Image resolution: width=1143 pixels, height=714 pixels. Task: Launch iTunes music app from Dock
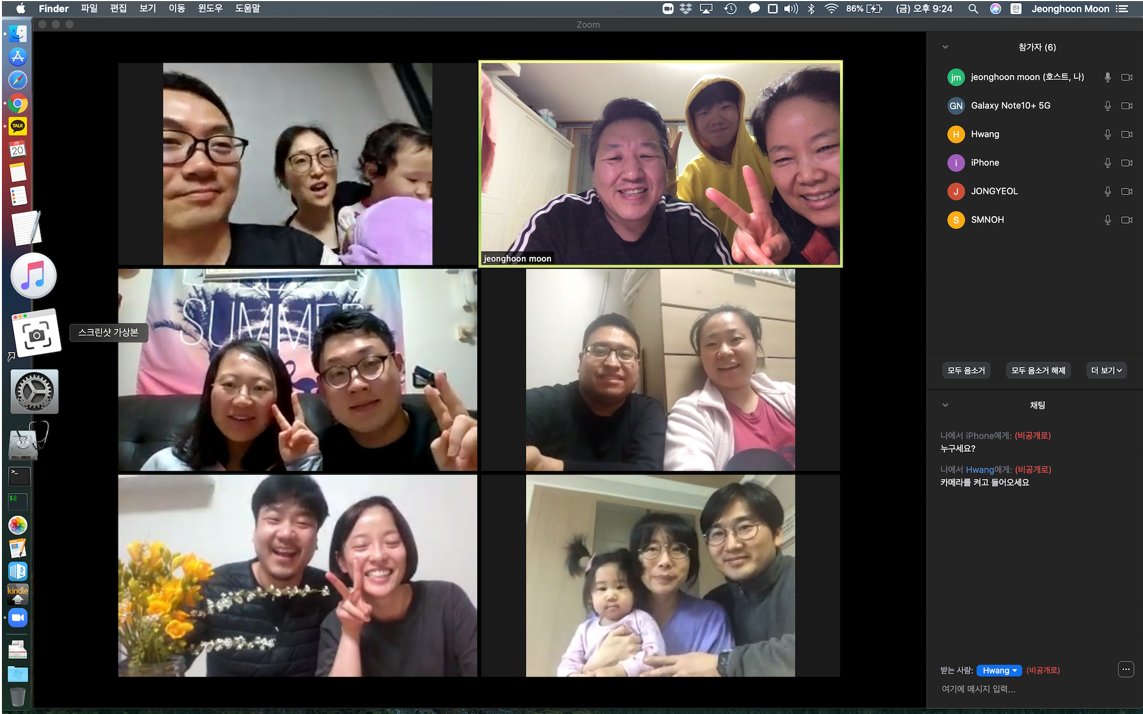tap(34, 276)
